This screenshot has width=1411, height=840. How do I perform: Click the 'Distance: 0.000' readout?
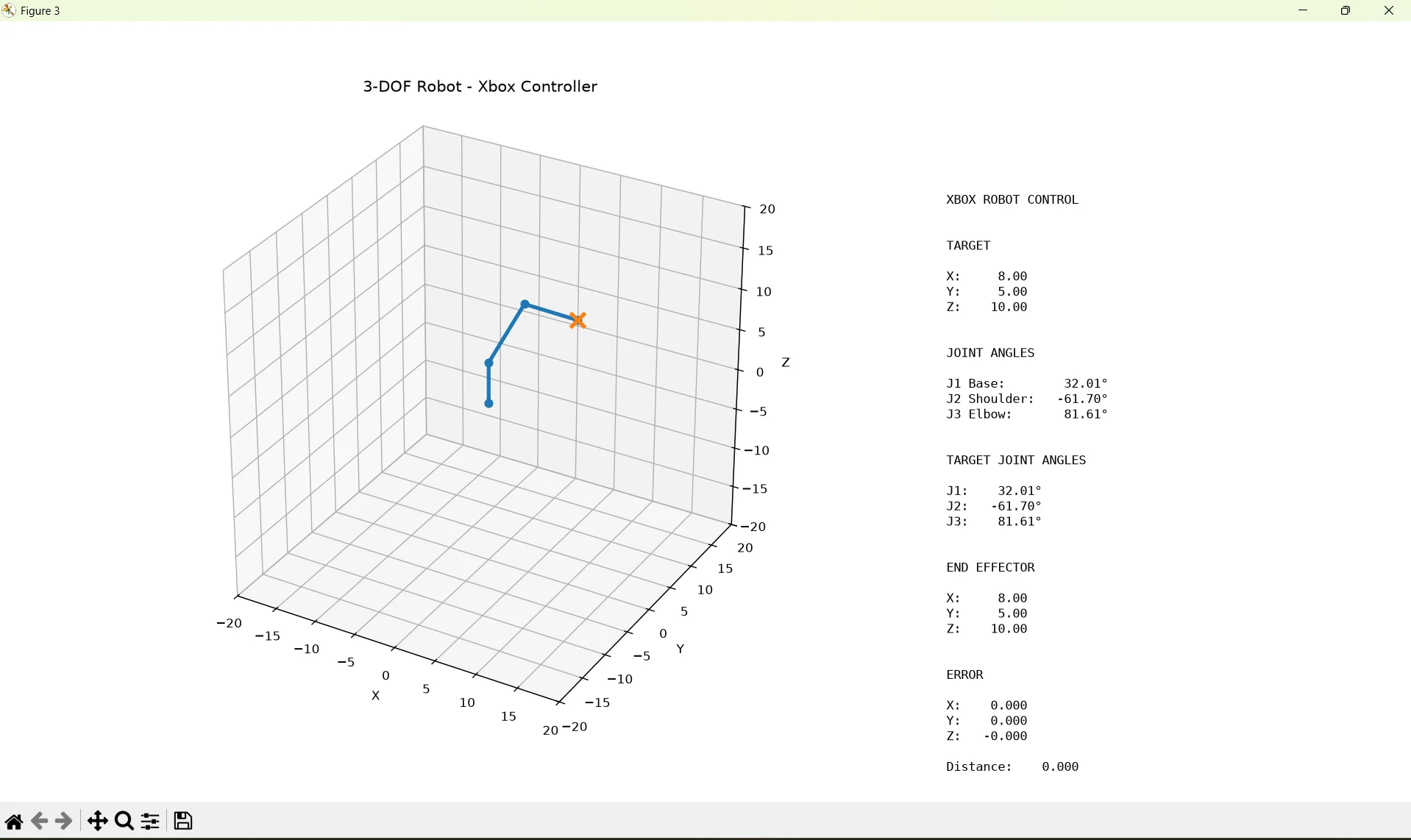click(x=1012, y=767)
